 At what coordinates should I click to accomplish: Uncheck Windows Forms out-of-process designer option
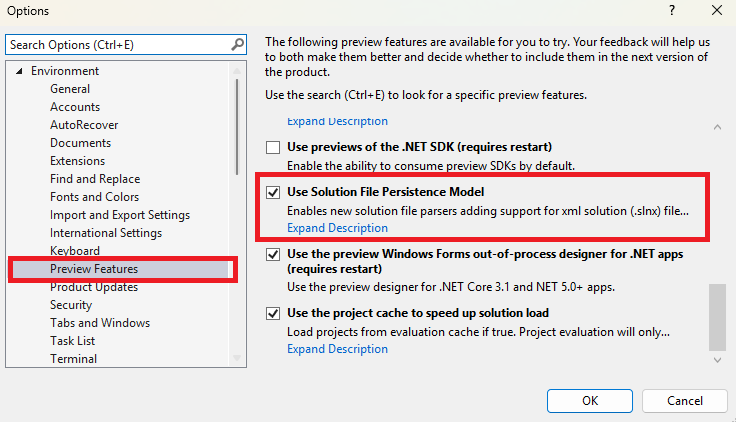(273, 254)
